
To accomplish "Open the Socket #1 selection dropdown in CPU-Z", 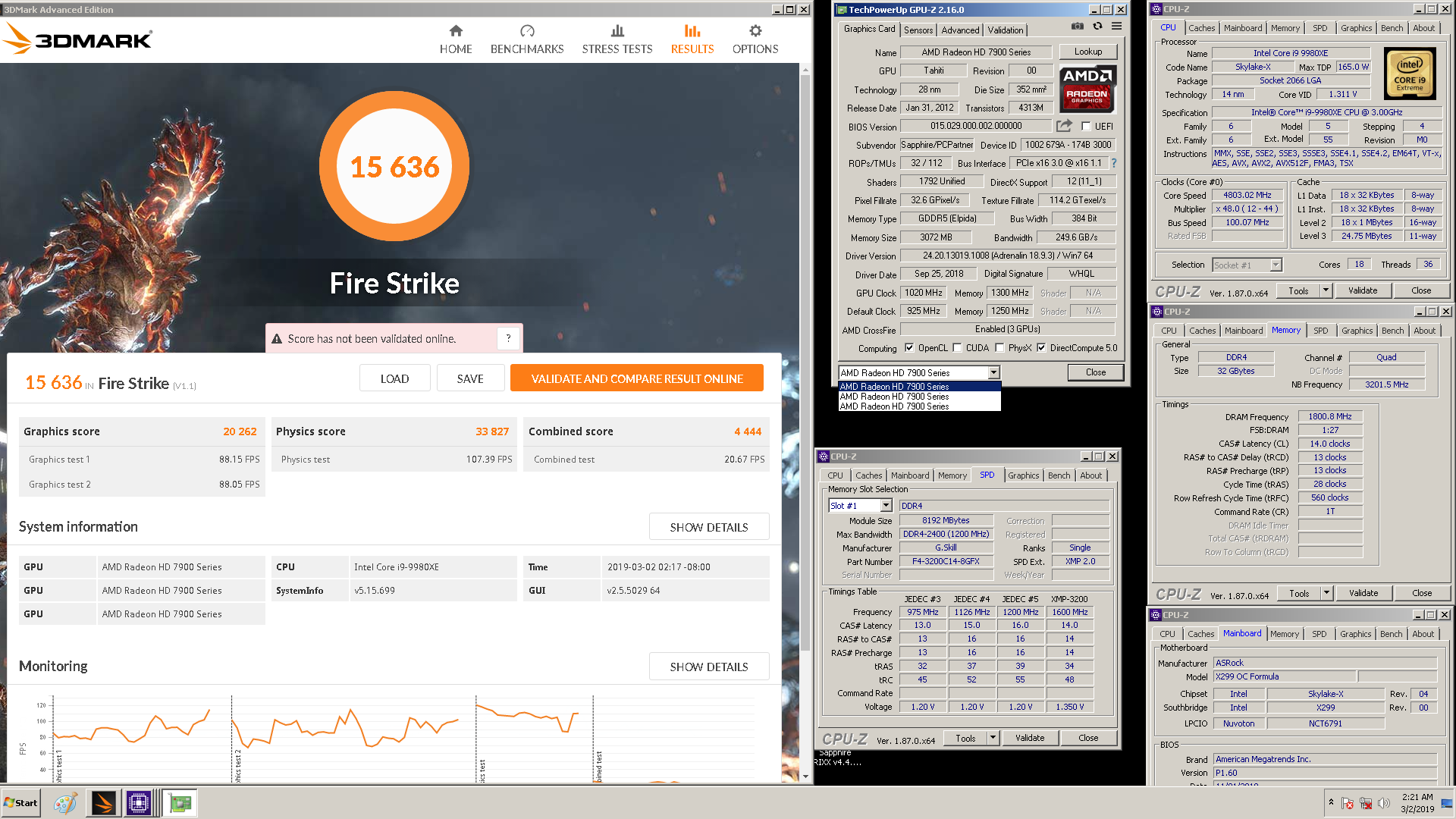I will coord(1276,265).
